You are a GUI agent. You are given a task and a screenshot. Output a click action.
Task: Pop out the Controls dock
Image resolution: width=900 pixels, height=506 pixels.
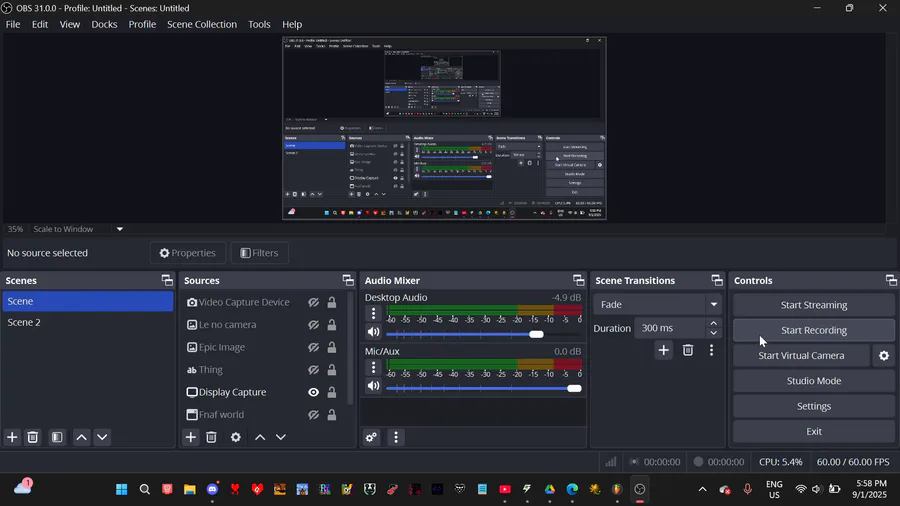pyautogui.click(x=891, y=280)
